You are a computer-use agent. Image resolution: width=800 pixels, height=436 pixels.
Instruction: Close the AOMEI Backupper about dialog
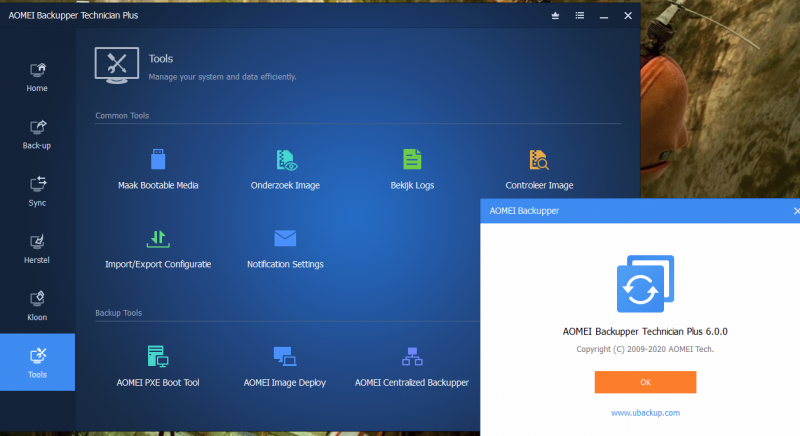click(x=795, y=211)
